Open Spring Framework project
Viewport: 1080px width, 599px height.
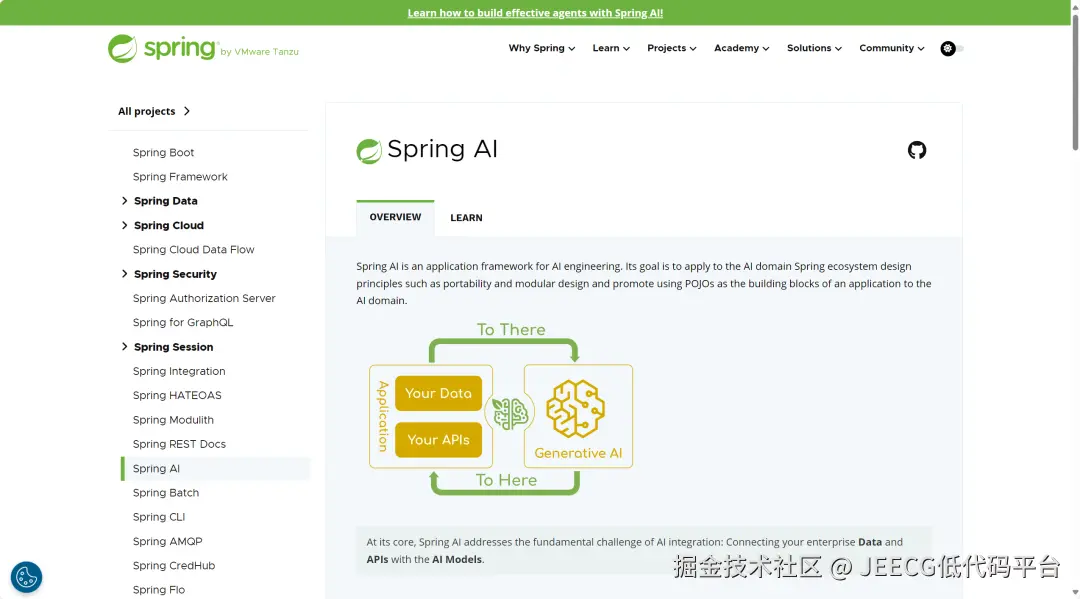pos(180,177)
